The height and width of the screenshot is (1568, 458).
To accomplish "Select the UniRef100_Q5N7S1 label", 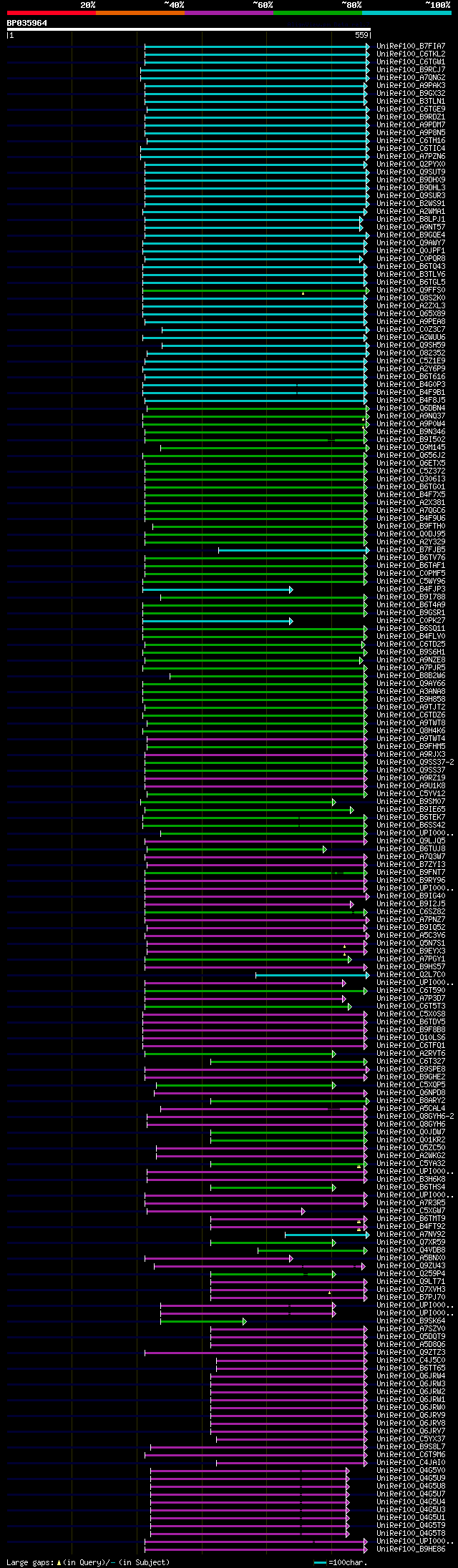I will 411,943.
